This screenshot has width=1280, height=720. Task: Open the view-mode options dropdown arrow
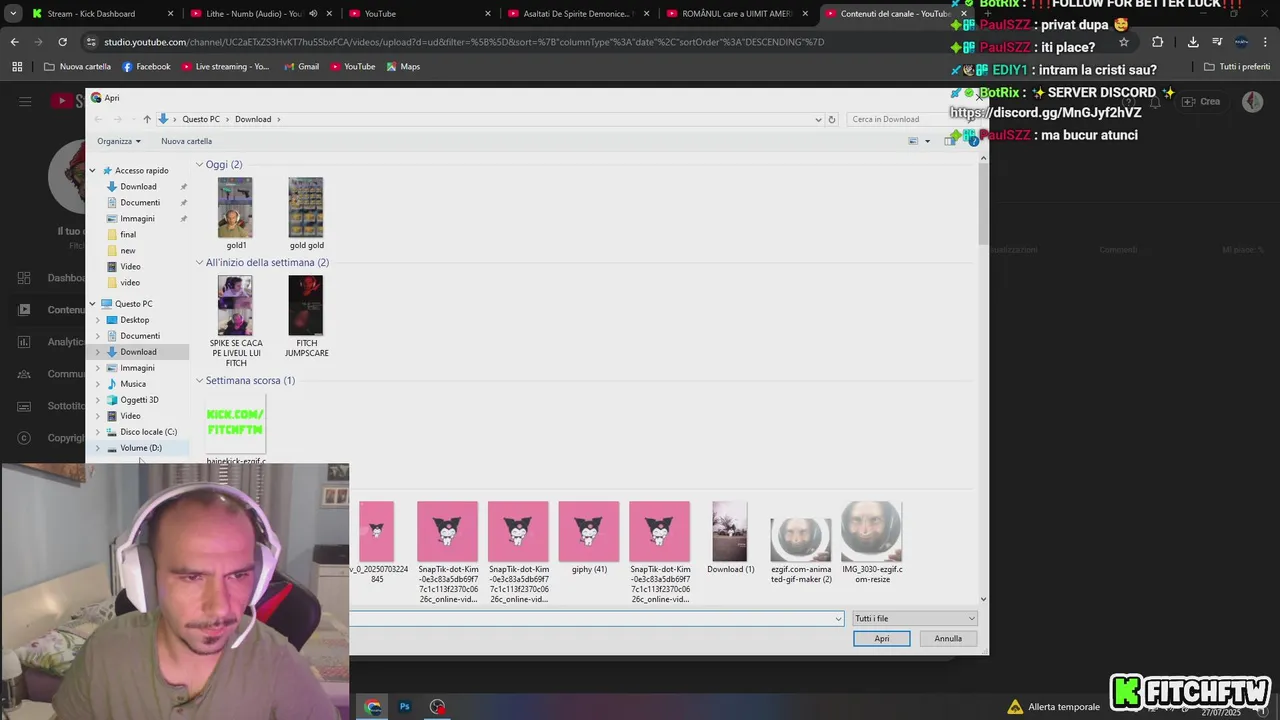927,141
